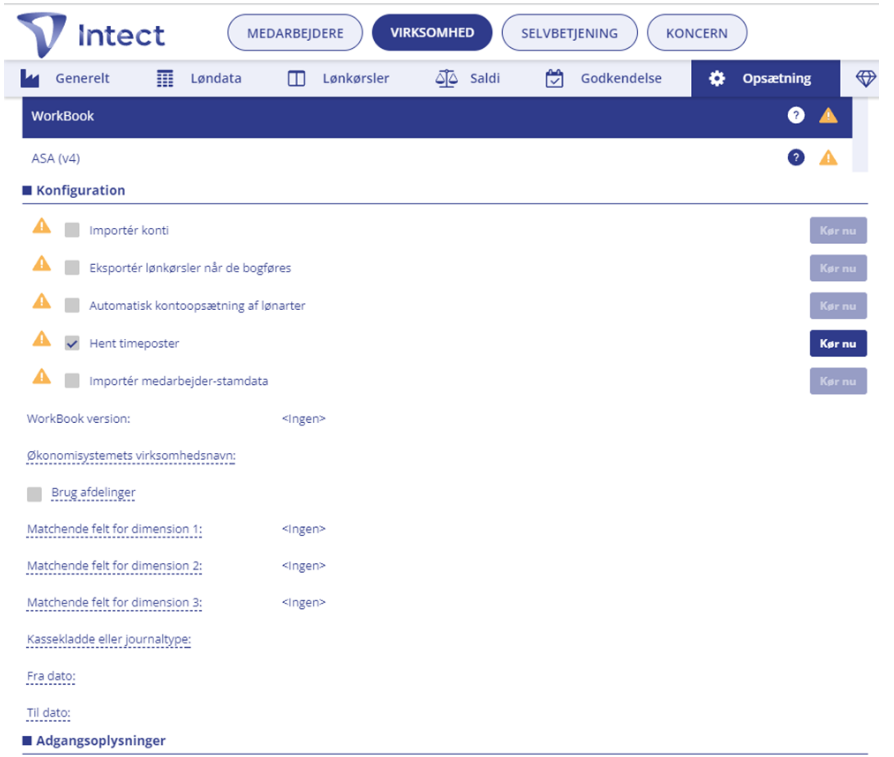Click warning icon beside Importér konti

(x=42, y=226)
